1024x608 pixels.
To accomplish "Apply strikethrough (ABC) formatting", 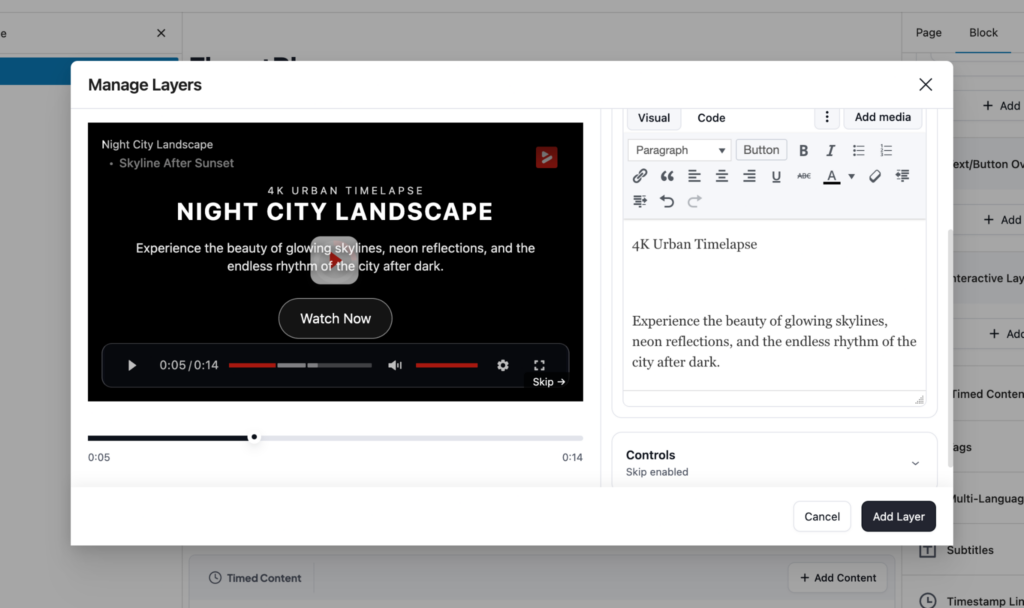I will tap(804, 176).
